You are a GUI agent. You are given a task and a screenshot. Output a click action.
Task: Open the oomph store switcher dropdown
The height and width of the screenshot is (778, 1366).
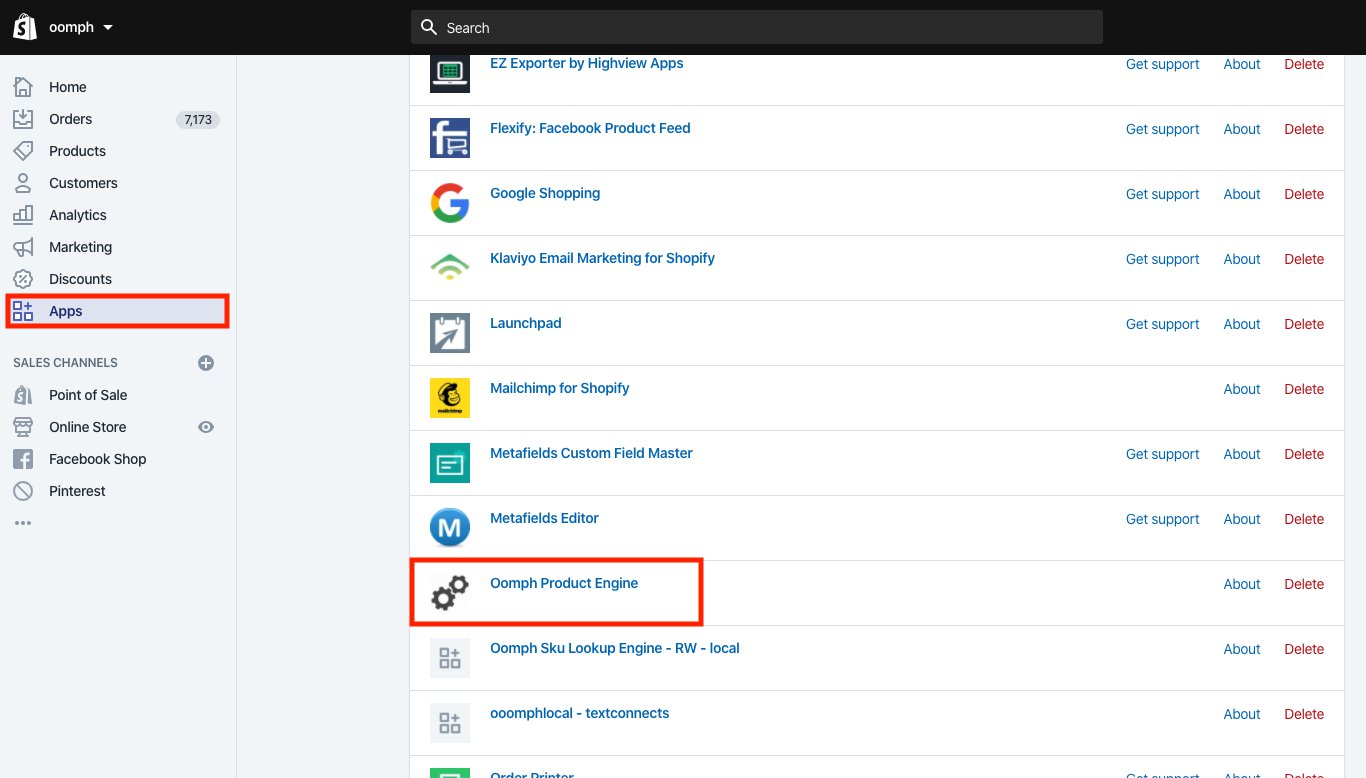coord(80,27)
